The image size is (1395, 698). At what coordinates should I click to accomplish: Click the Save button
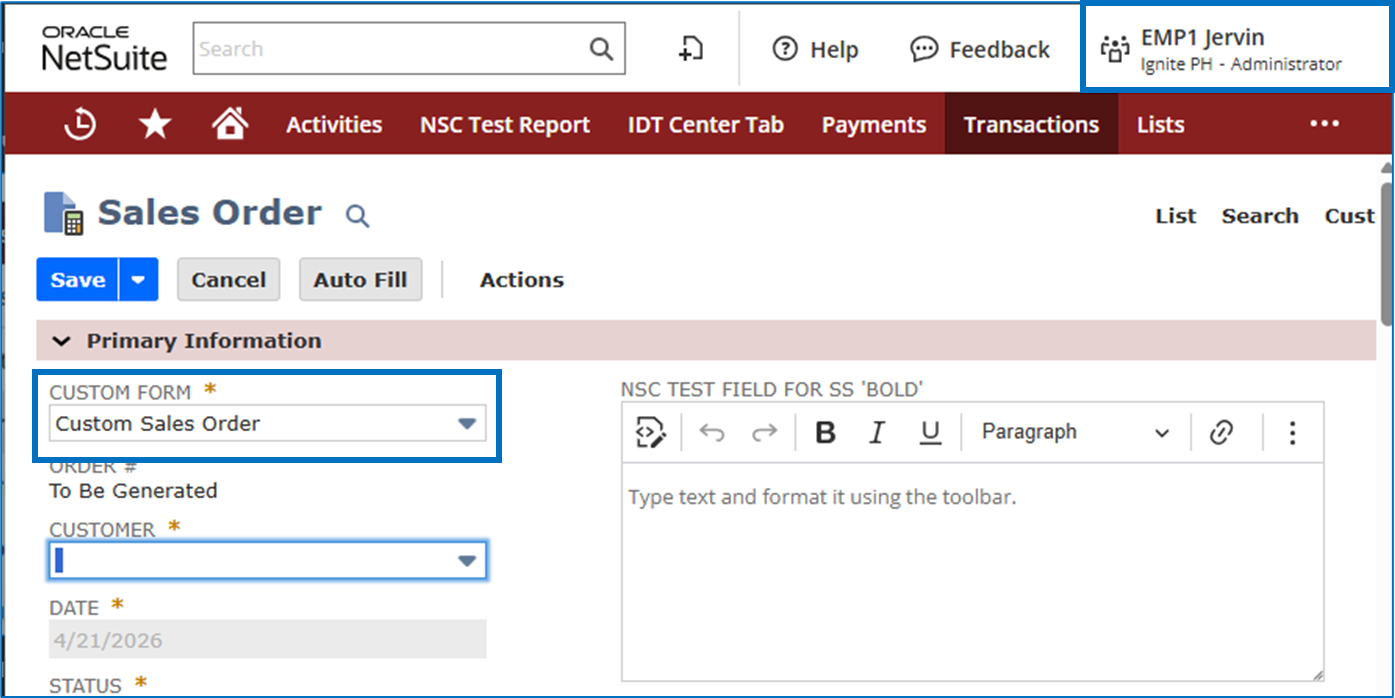pos(78,280)
